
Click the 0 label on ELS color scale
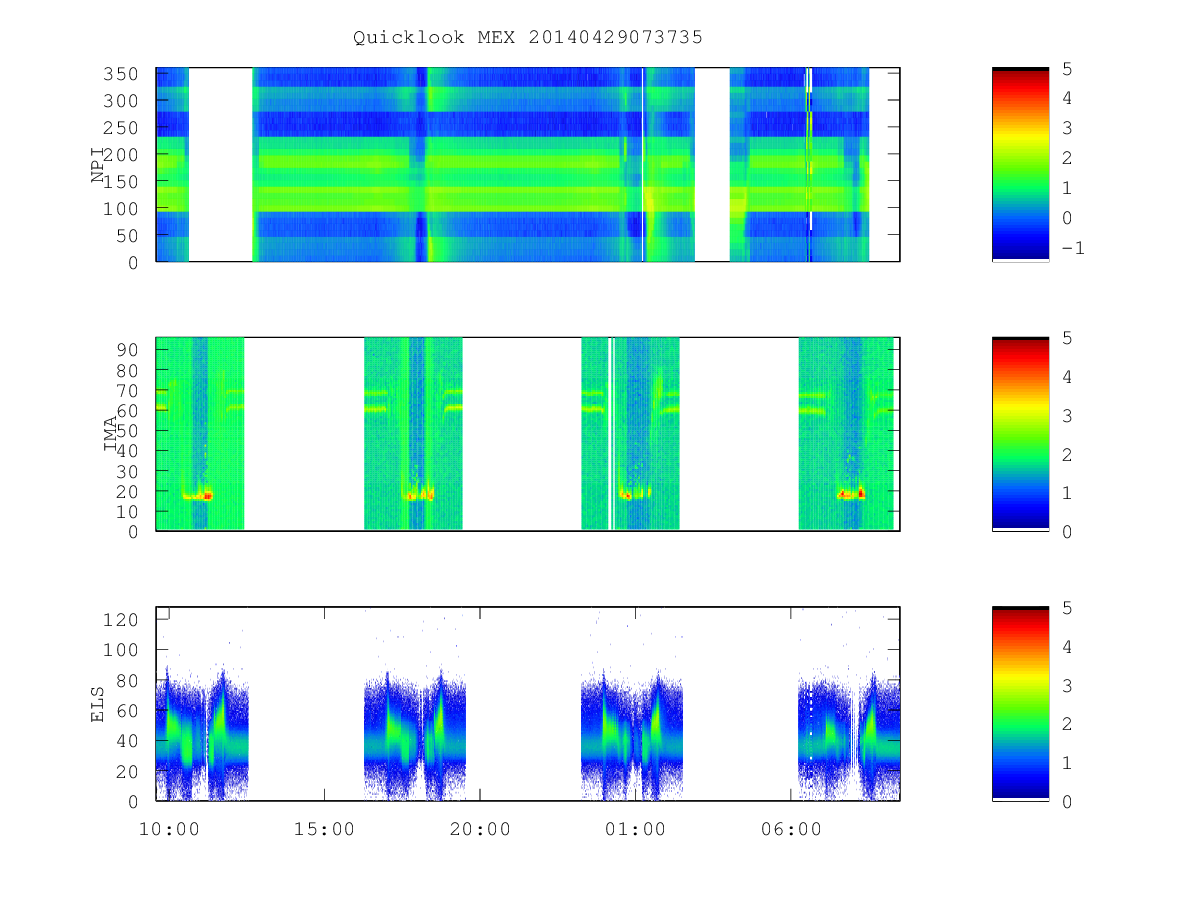[x=1066, y=802]
